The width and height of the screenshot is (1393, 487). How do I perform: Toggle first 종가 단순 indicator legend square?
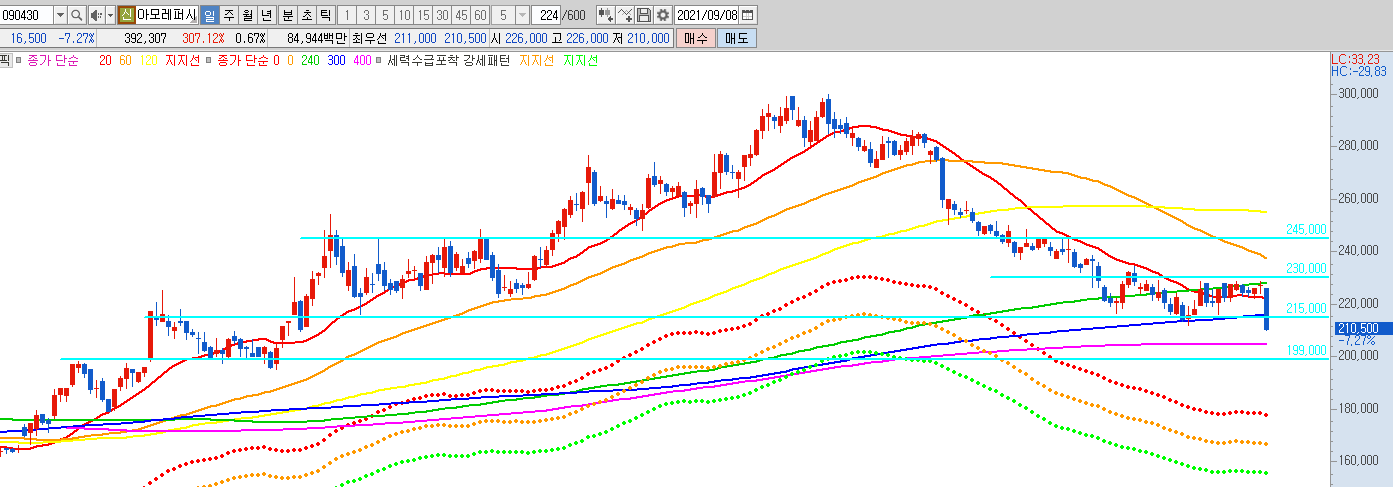click(x=18, y=60)
